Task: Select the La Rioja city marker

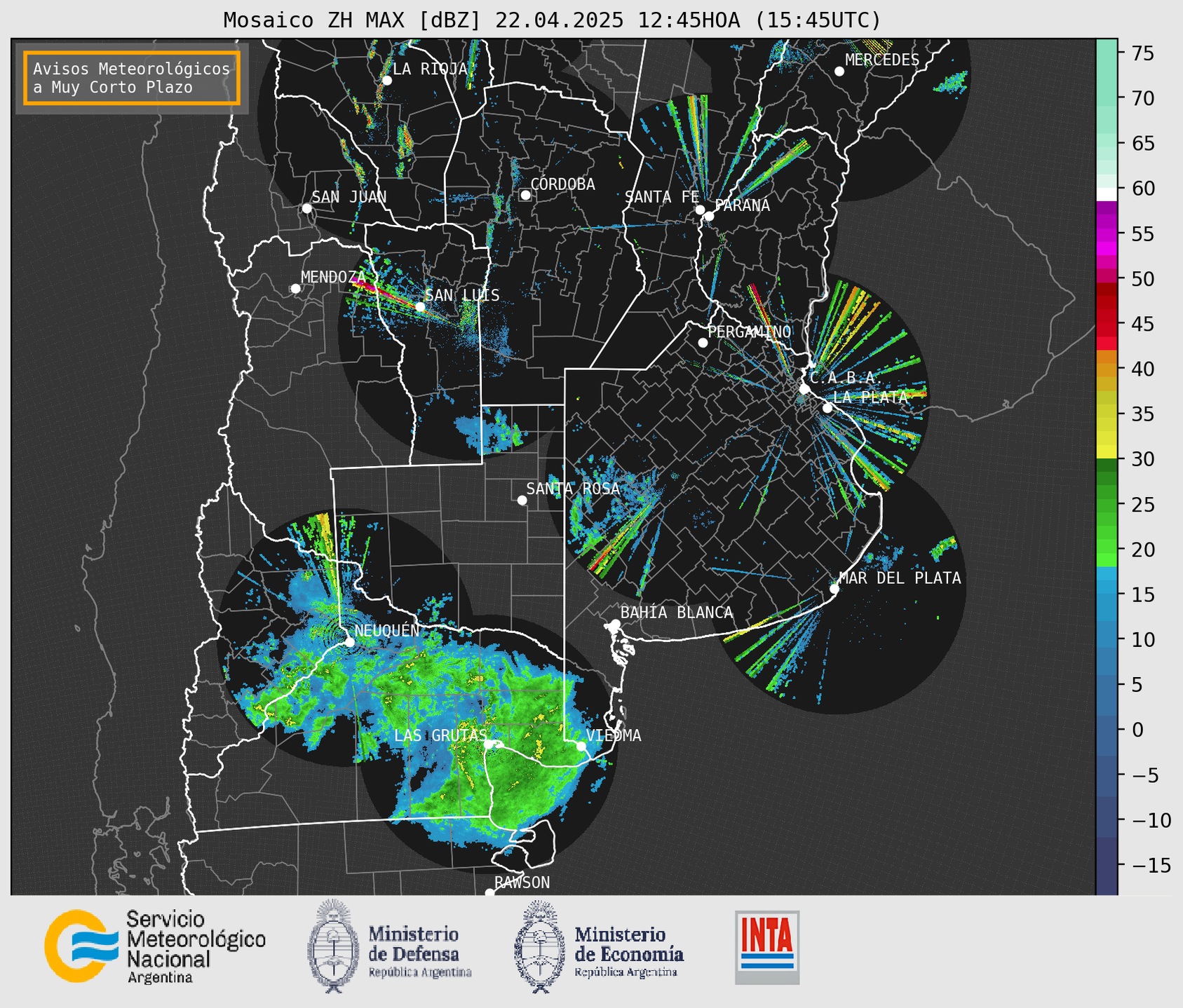Action: pyautogui.click(x=386, y=81)
